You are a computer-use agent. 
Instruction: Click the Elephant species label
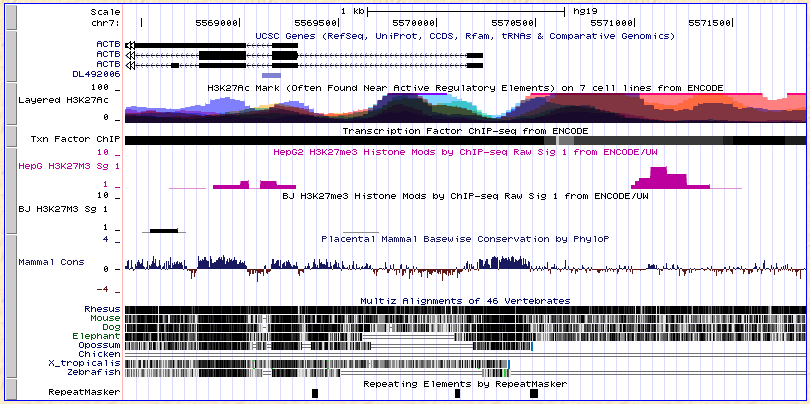[x=96, y=336]
